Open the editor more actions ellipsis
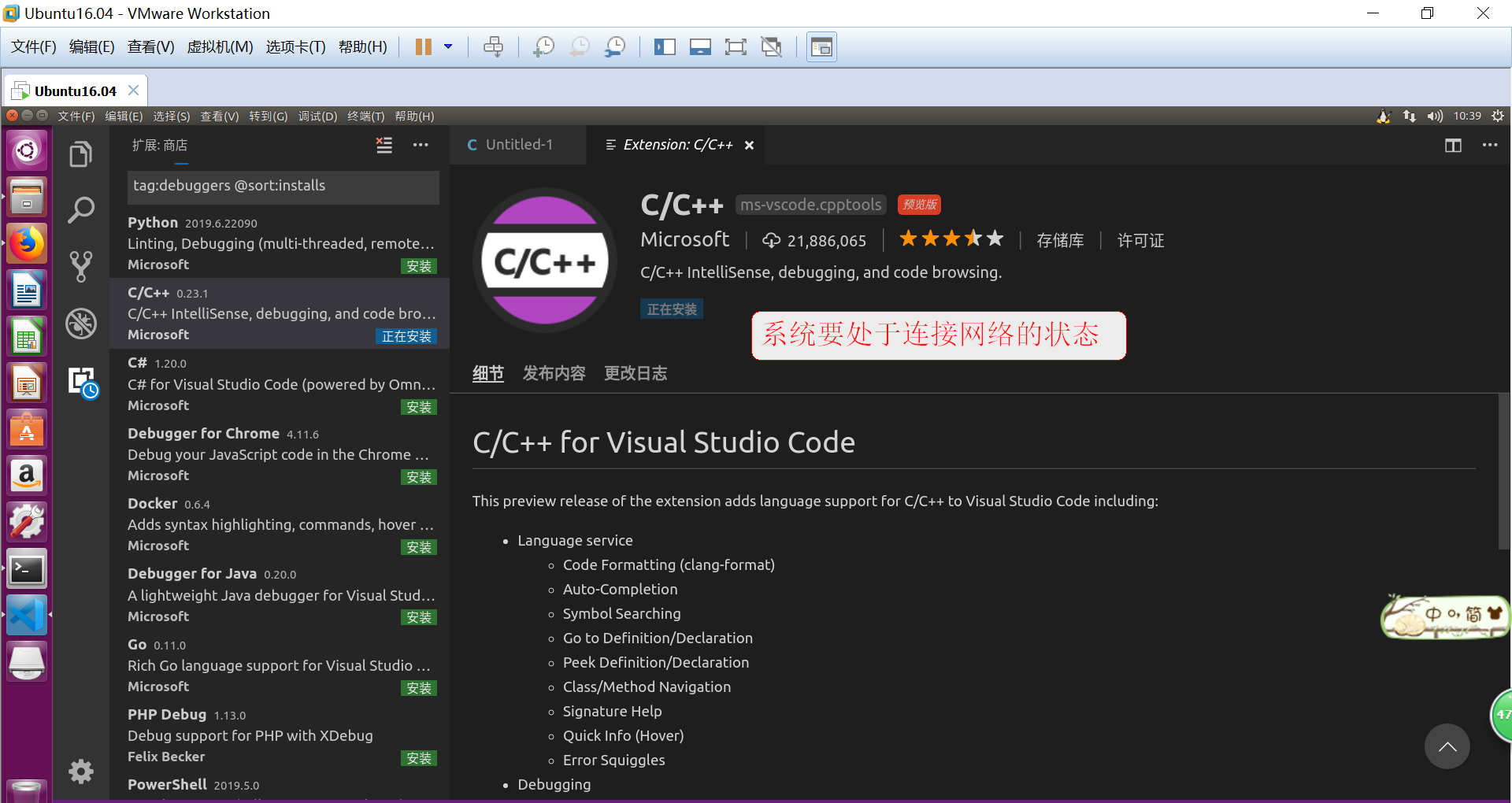The height and width of the screenshot is (803, 1512). tap(1490, 145)
